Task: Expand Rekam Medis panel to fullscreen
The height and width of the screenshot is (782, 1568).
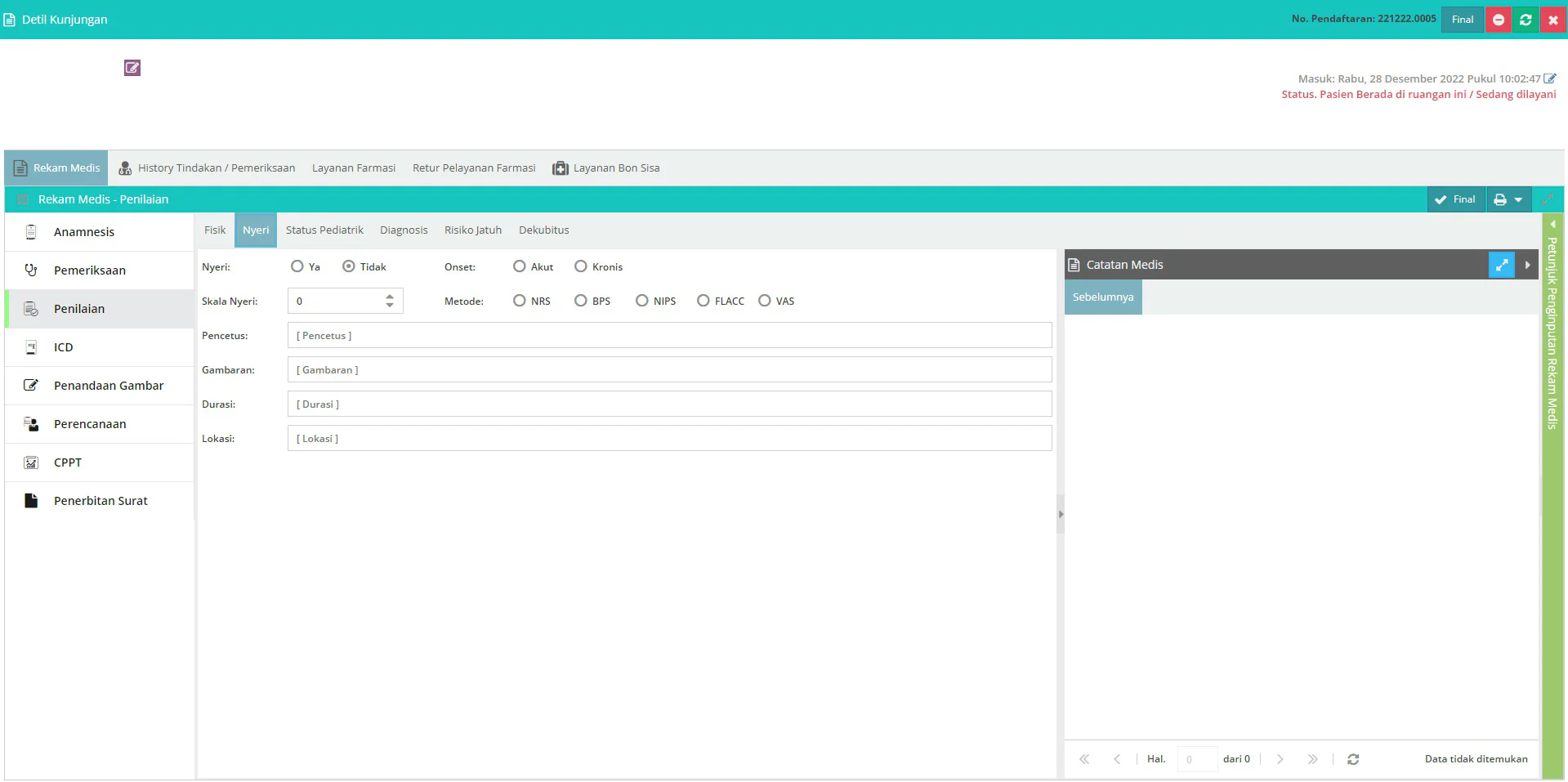Action: 1547,199
